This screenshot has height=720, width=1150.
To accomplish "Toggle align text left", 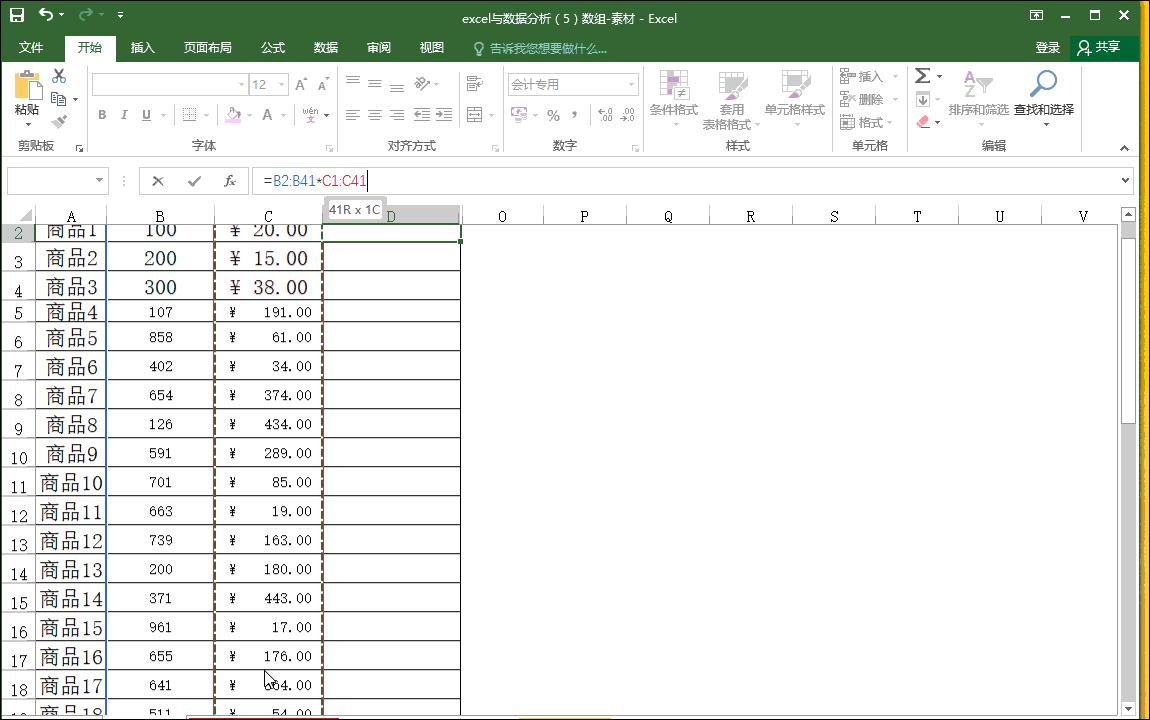I will tap(353, 115).
